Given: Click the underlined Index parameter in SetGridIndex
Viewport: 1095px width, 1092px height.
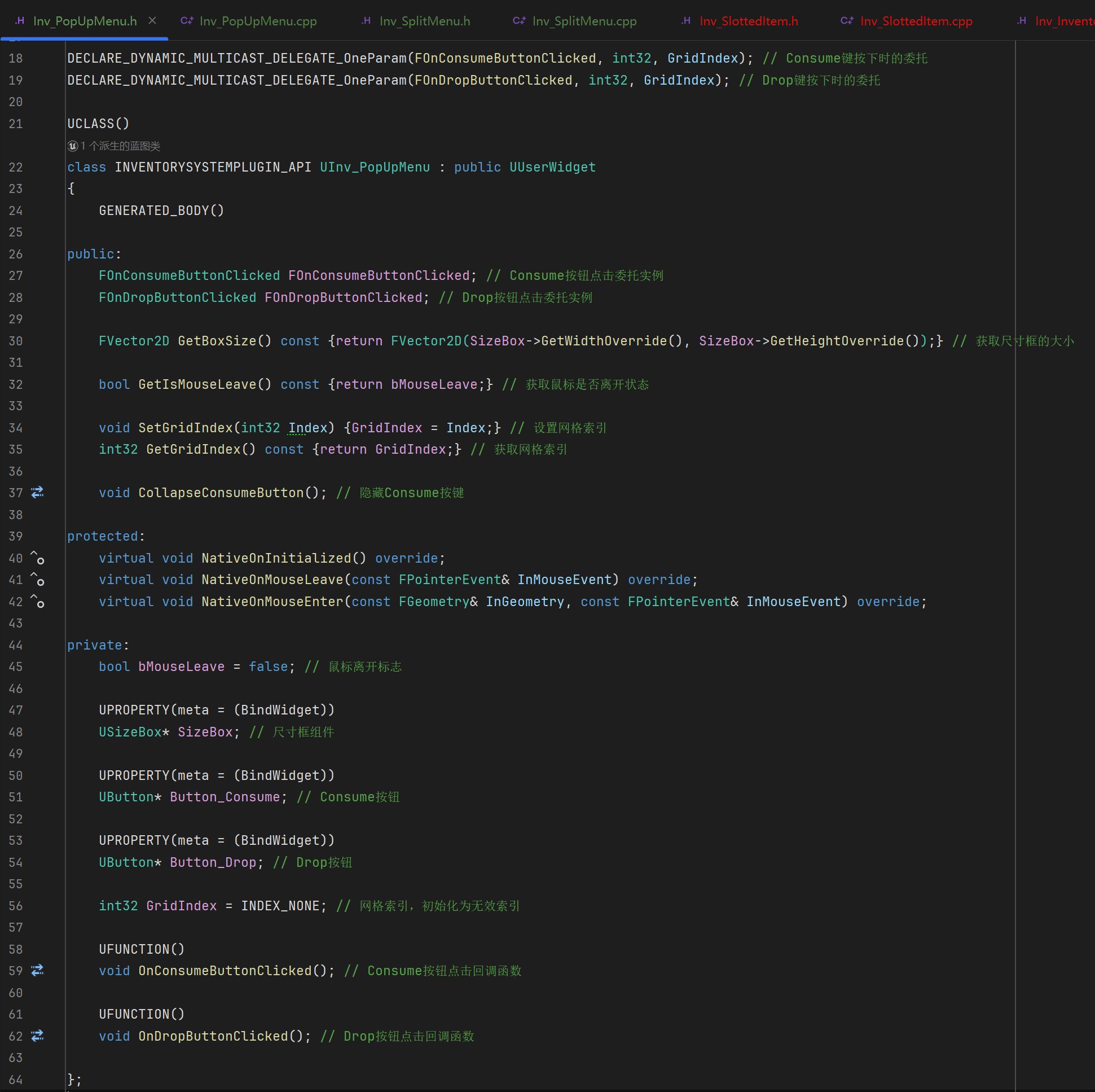Looking at the screenshot, I should click(308, 428).
